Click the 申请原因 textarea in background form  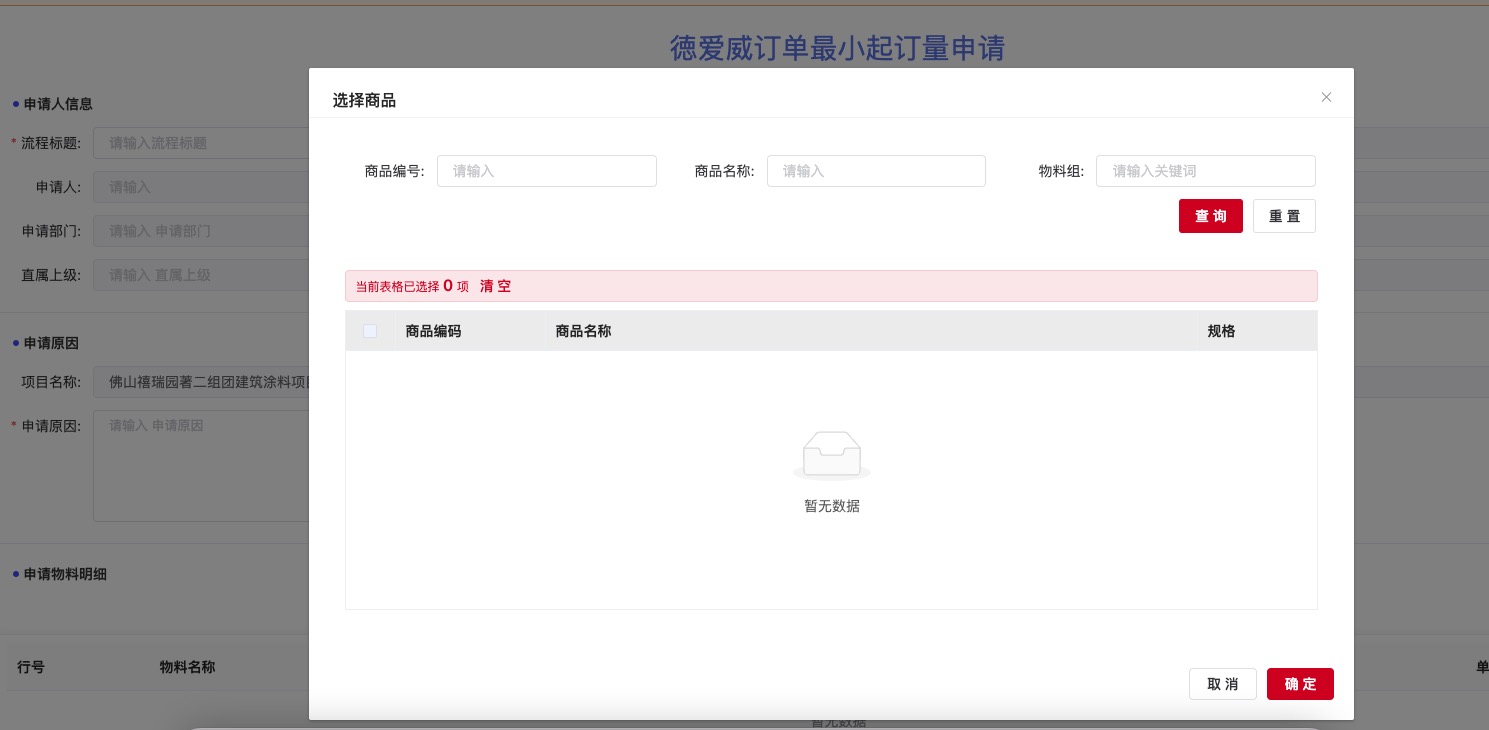[201, 466]
